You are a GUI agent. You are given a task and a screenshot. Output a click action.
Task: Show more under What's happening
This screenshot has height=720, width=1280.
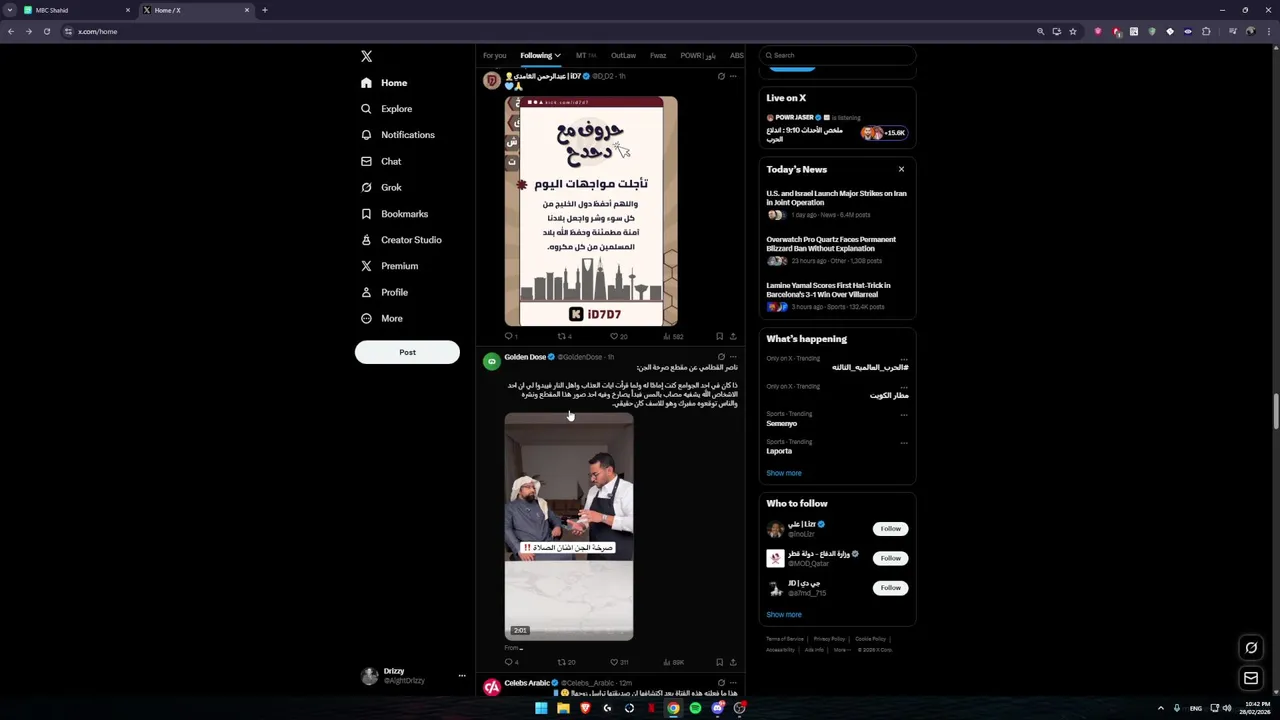point(784,473)
